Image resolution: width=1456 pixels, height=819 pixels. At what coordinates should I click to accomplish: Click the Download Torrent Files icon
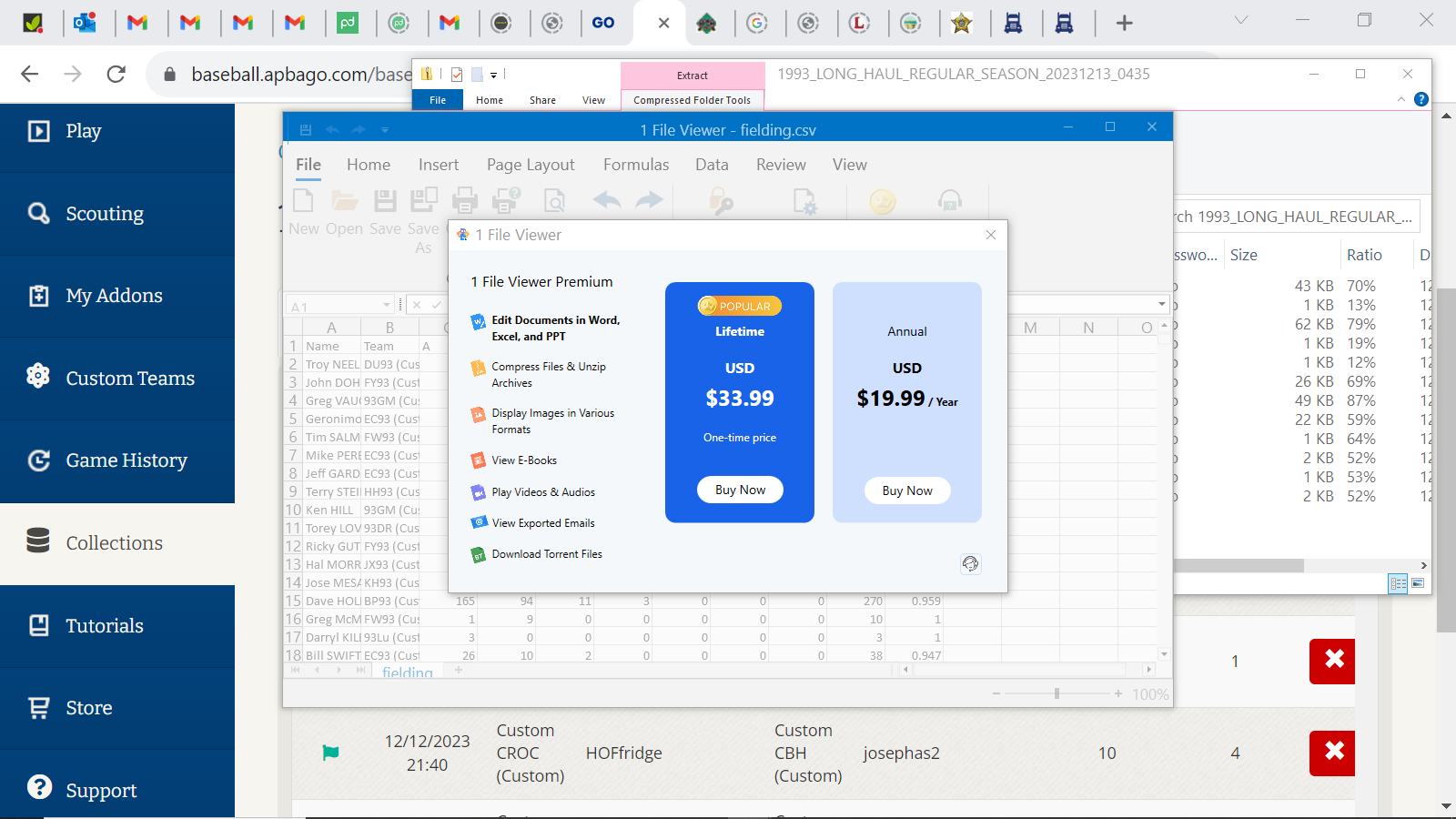point(479,554)
